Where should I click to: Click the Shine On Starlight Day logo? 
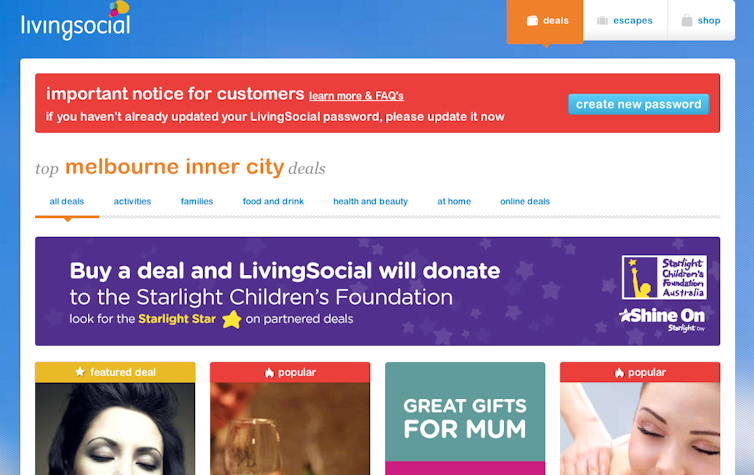(662, 320)
